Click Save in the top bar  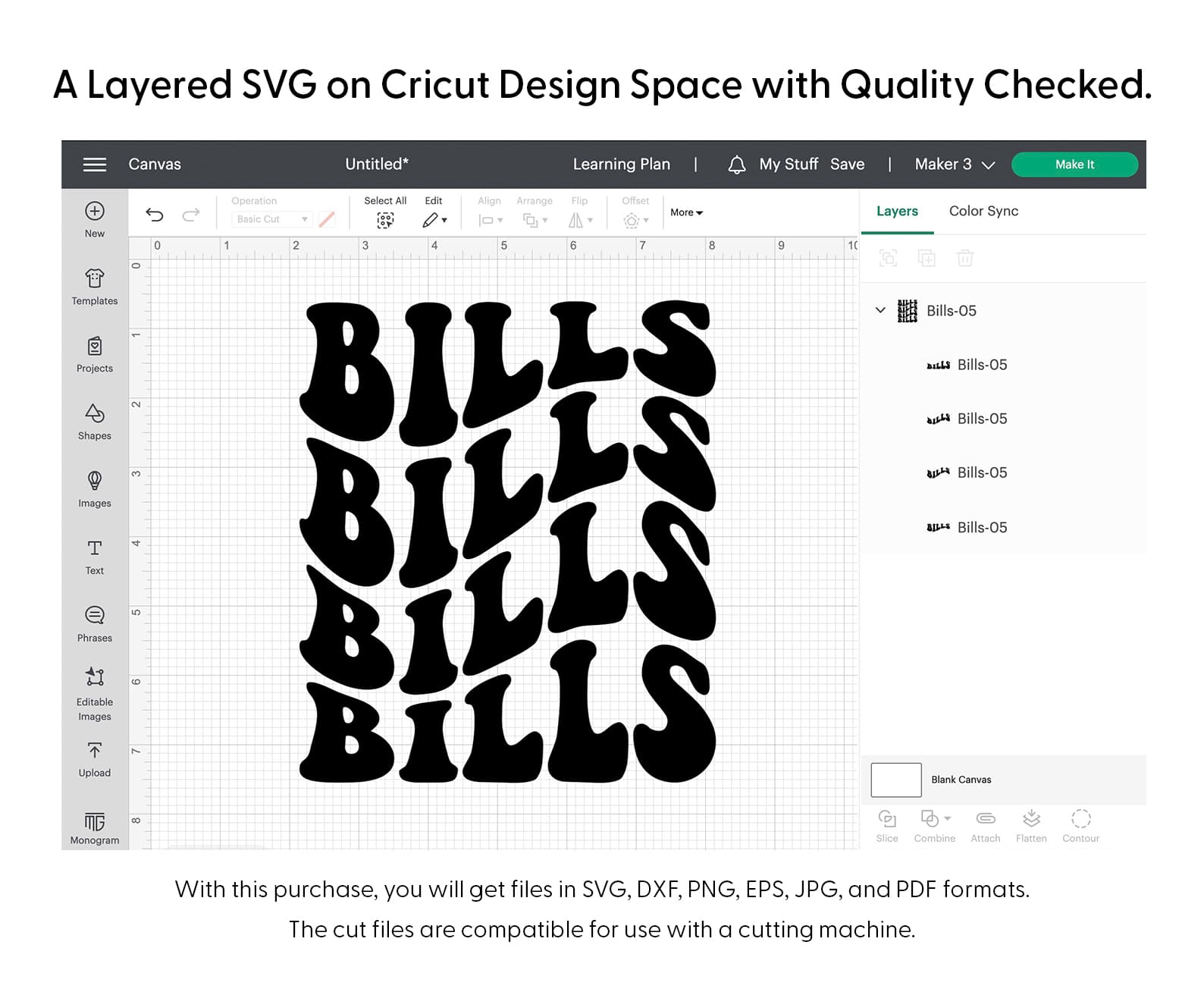[x=847, y=165]
